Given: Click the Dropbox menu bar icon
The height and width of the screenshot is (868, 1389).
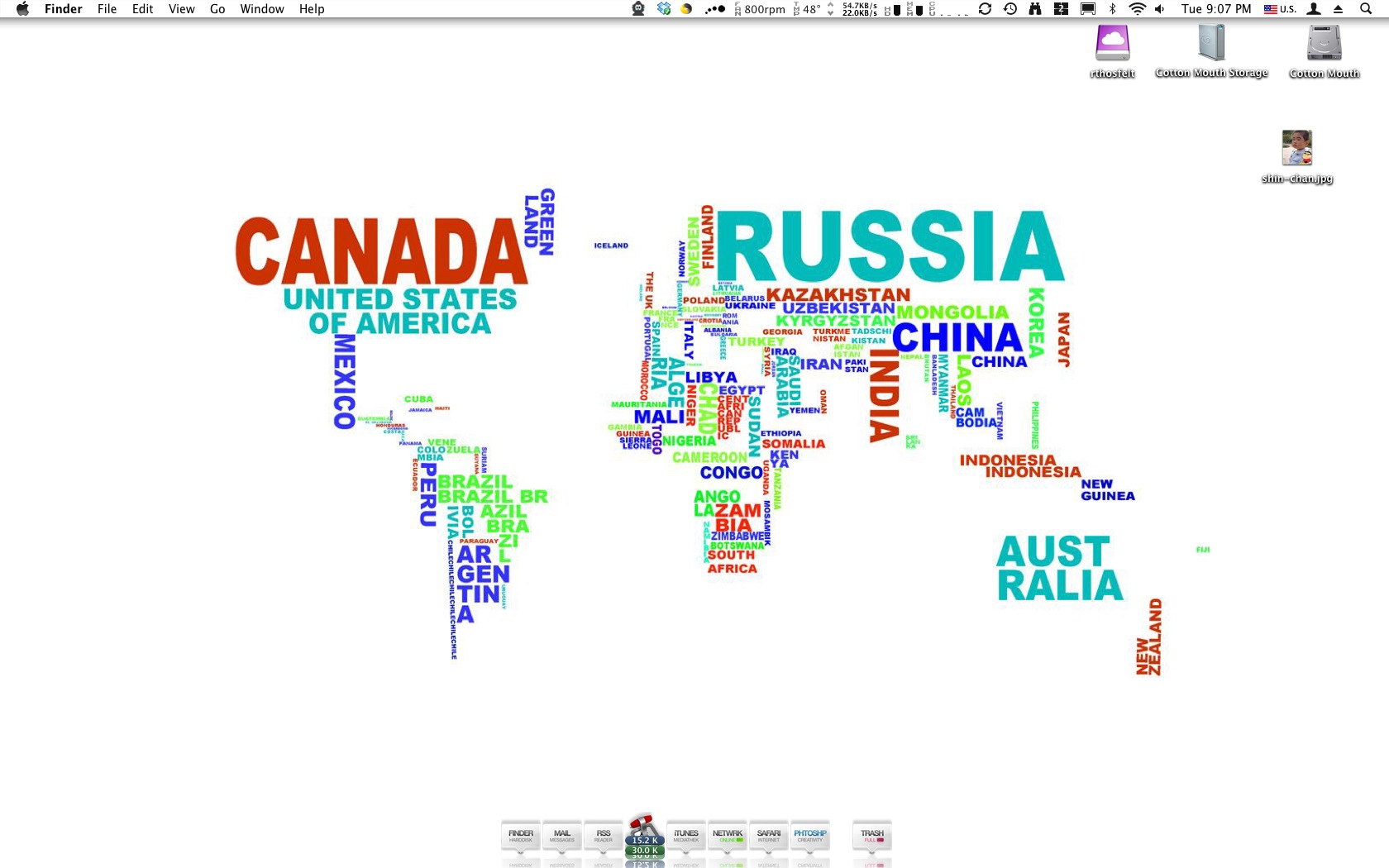Looking at the screenshot, I should [x=663, y=9].
